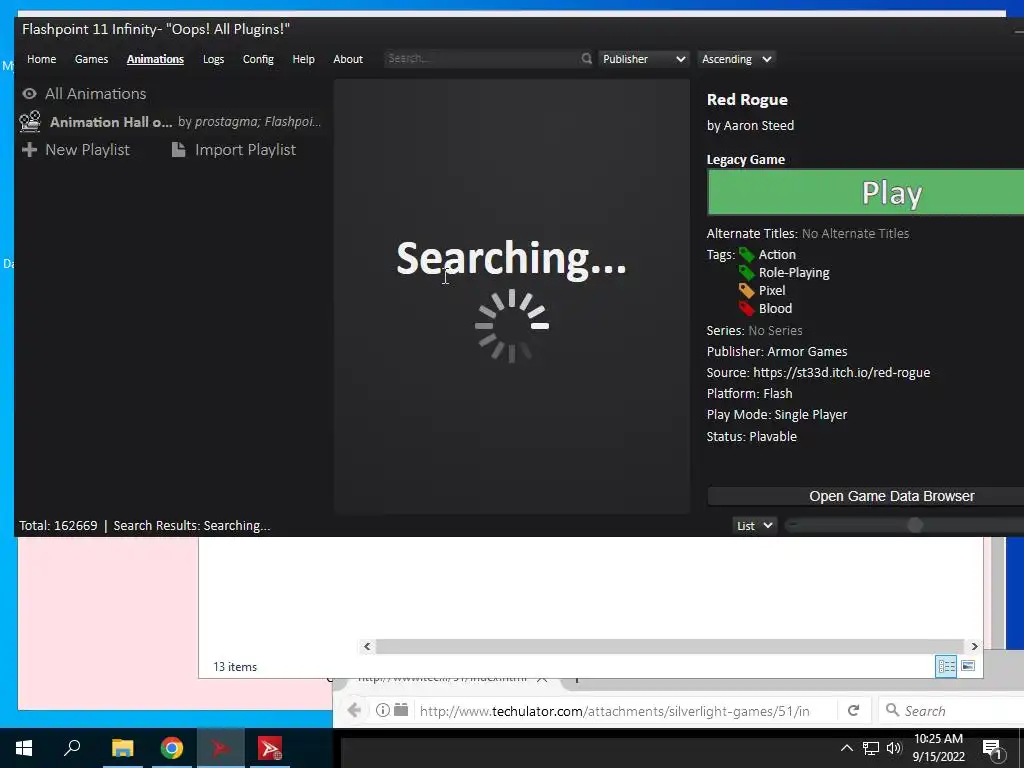Adjust the thumbnail scale slider

pyautogui.click(x=915, y=525)
